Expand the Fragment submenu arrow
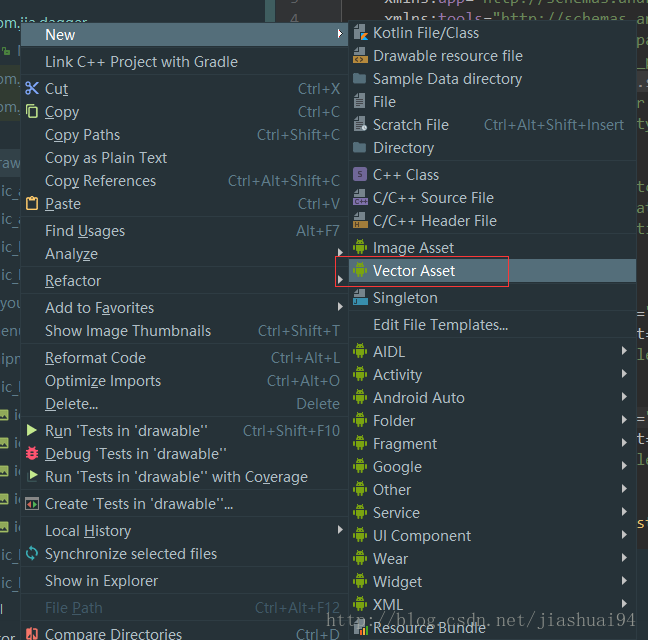Screen dimensions: 648x640 tap(624, 443)
